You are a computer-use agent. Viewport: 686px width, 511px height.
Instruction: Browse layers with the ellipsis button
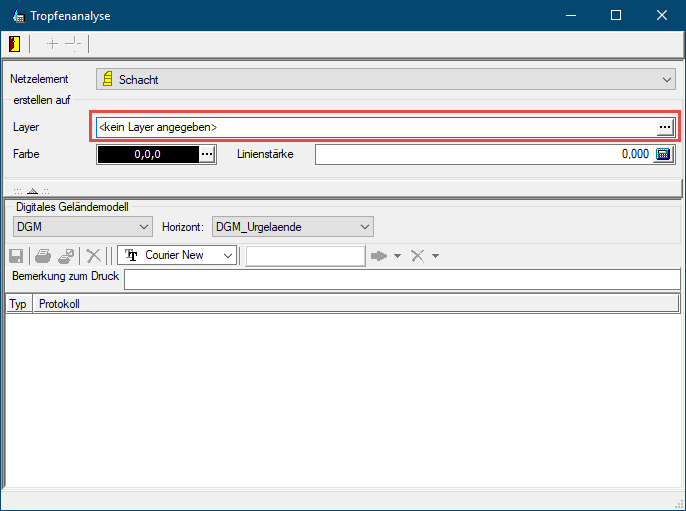664,127
